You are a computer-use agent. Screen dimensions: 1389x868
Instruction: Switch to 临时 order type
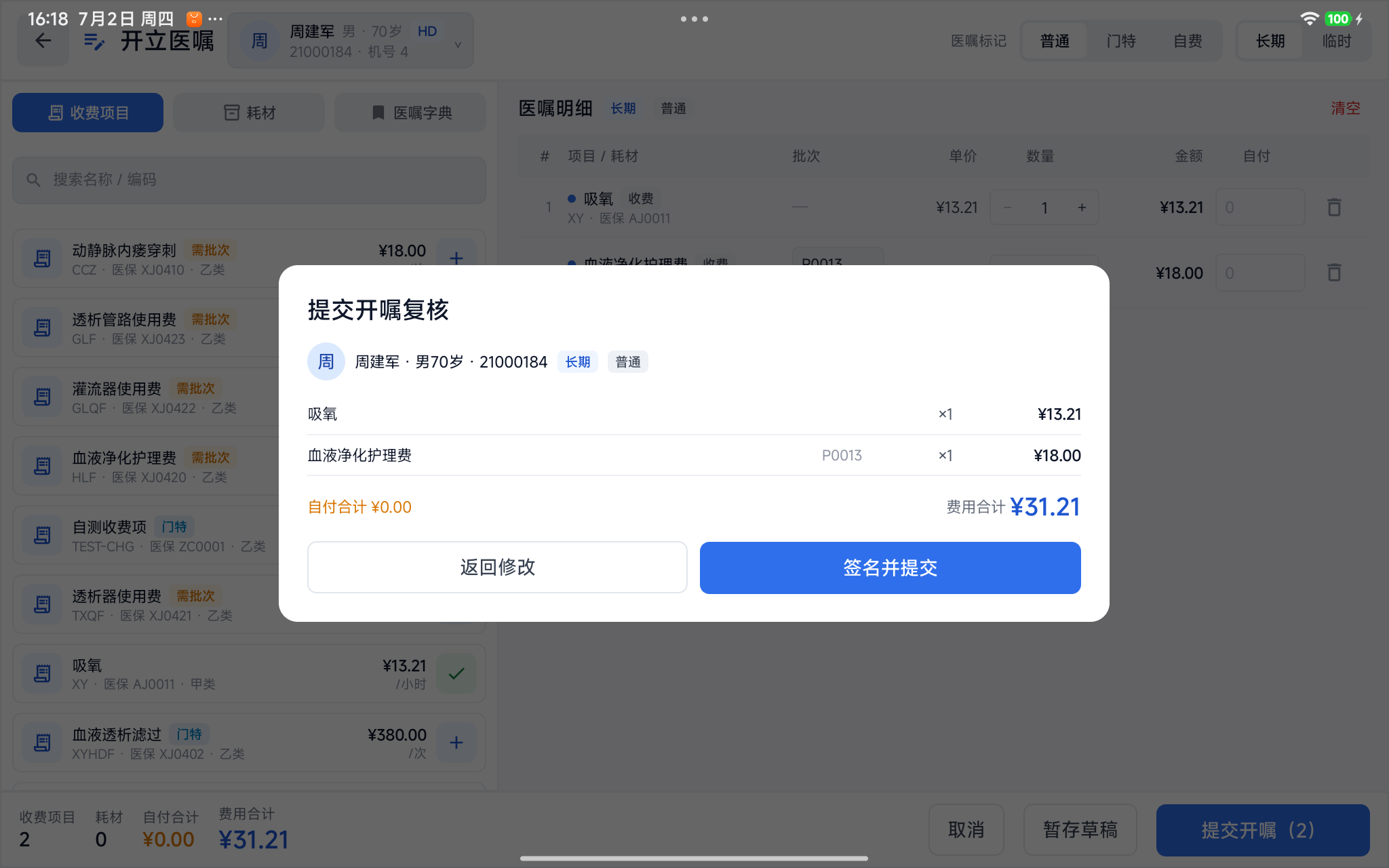[x=1337, y=41]
